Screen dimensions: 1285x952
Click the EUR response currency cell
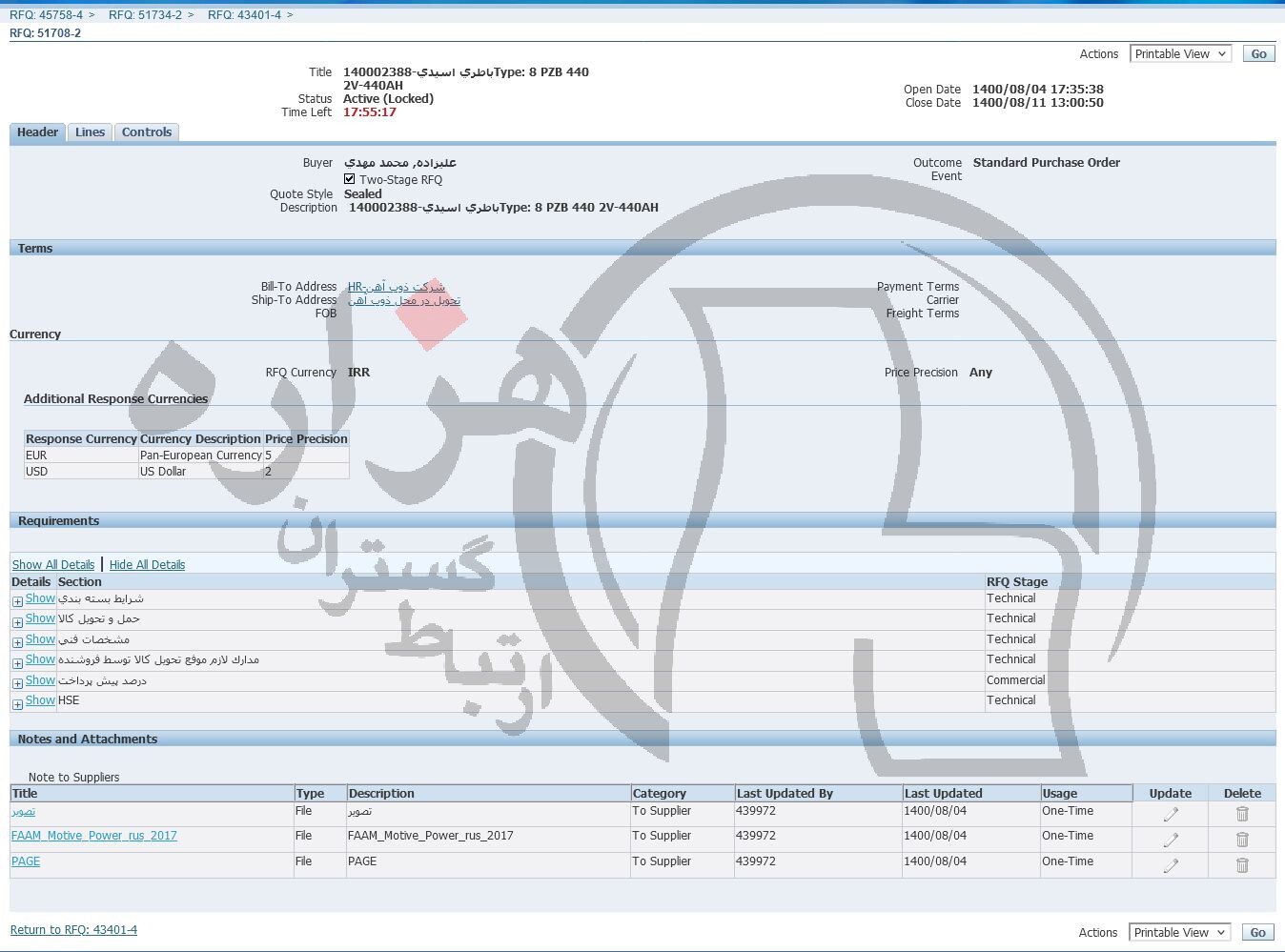[x=81, y=456]
